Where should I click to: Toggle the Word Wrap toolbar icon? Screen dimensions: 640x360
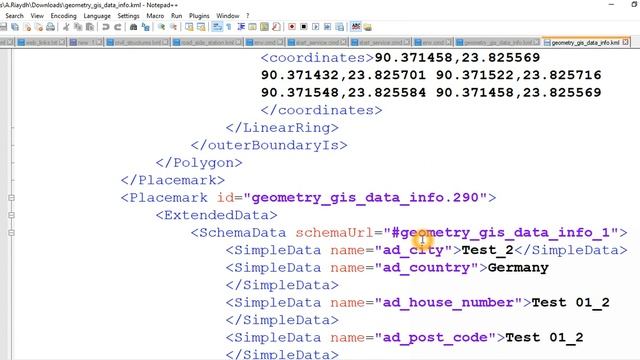217,27
